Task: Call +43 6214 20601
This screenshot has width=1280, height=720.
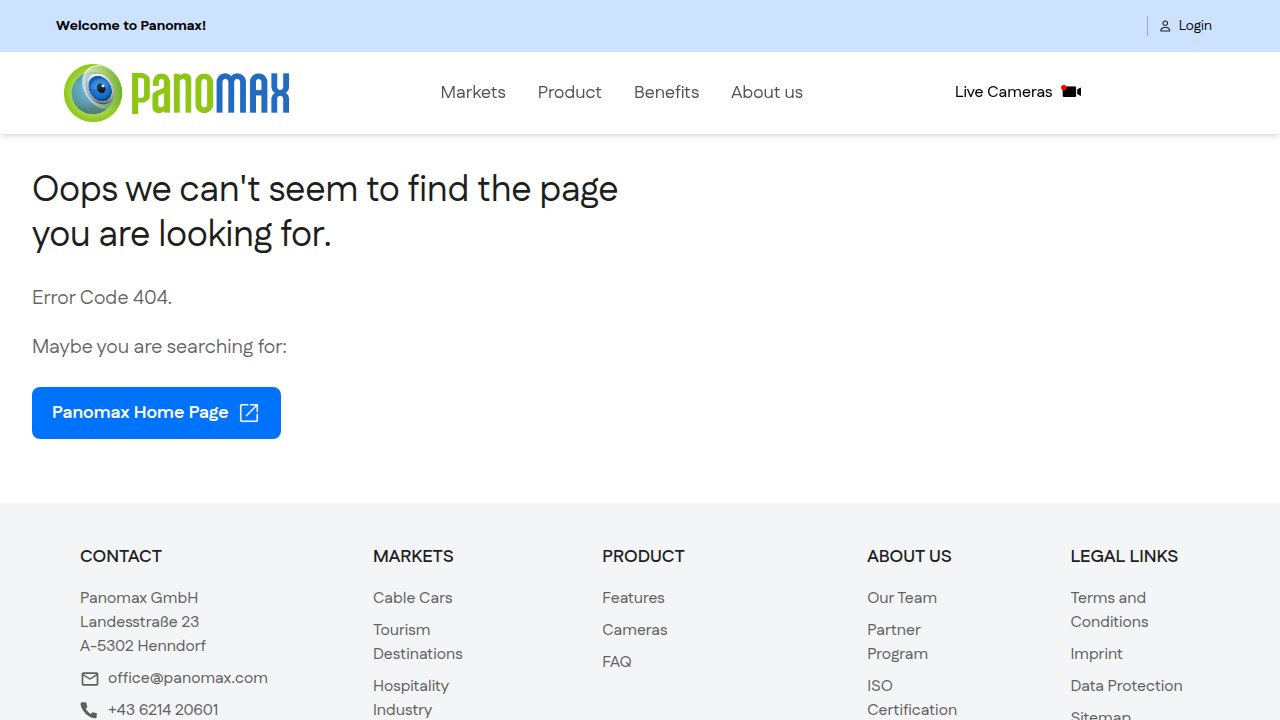Action: (x=163, y=710)
